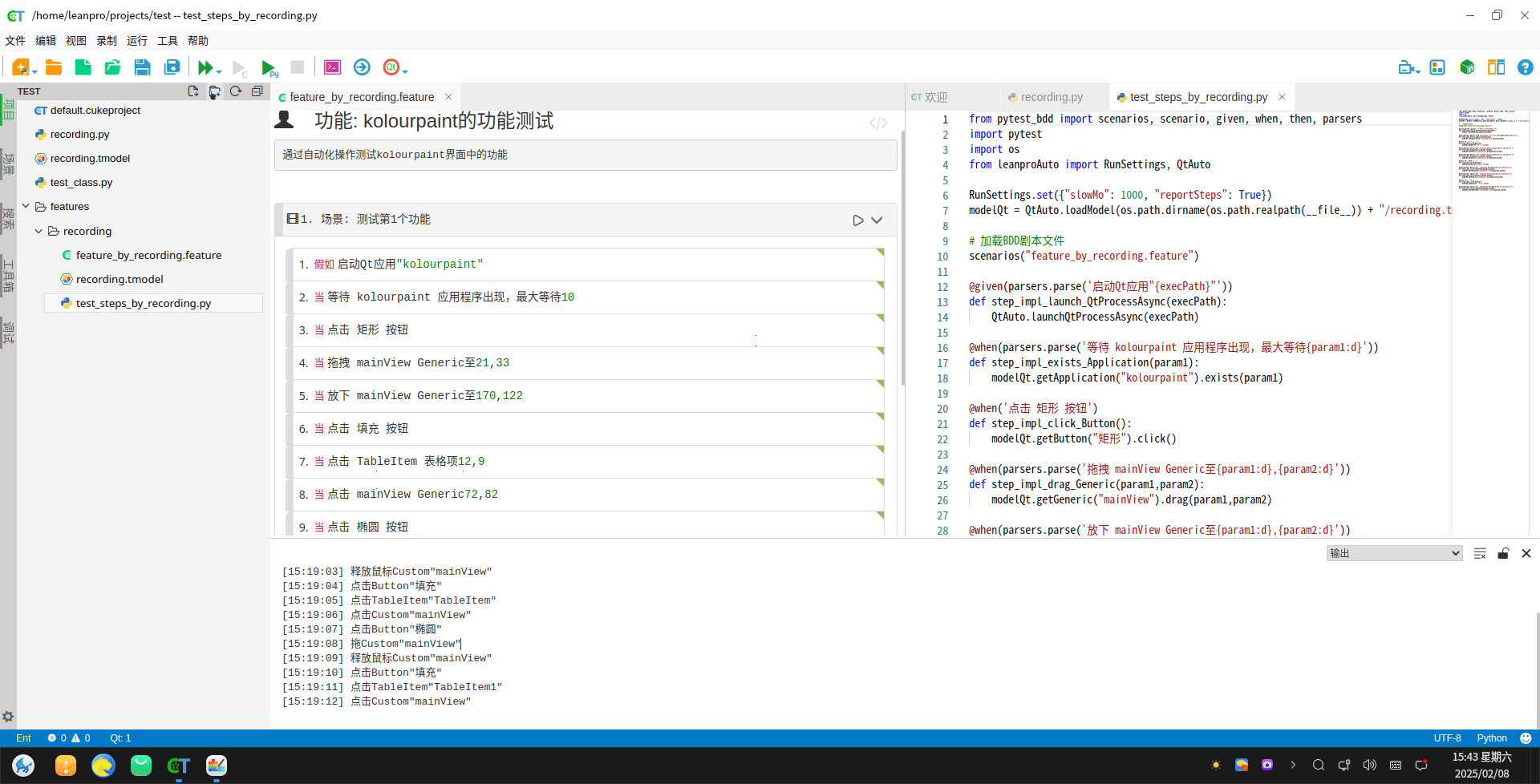Click the orange and blue layout panels icon
1540x784 pixels.
(1496, 67)
